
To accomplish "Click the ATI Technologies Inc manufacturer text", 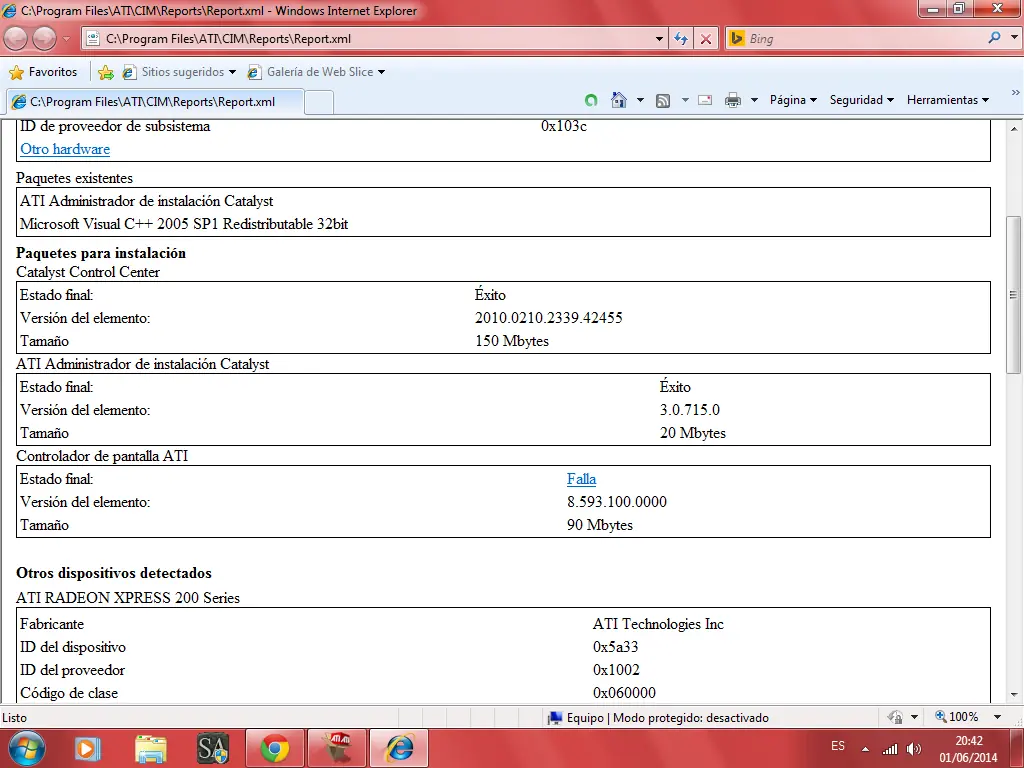I will pos(658,624).
